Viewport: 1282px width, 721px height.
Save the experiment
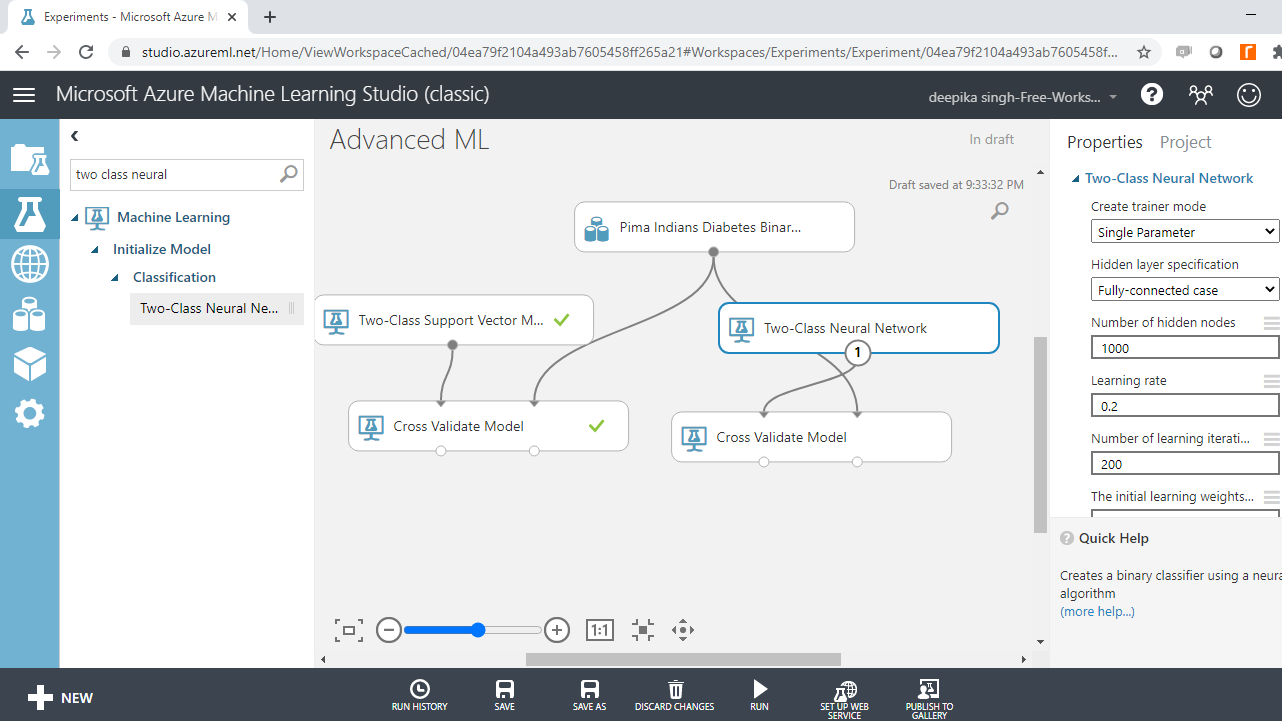coord(505,695)
